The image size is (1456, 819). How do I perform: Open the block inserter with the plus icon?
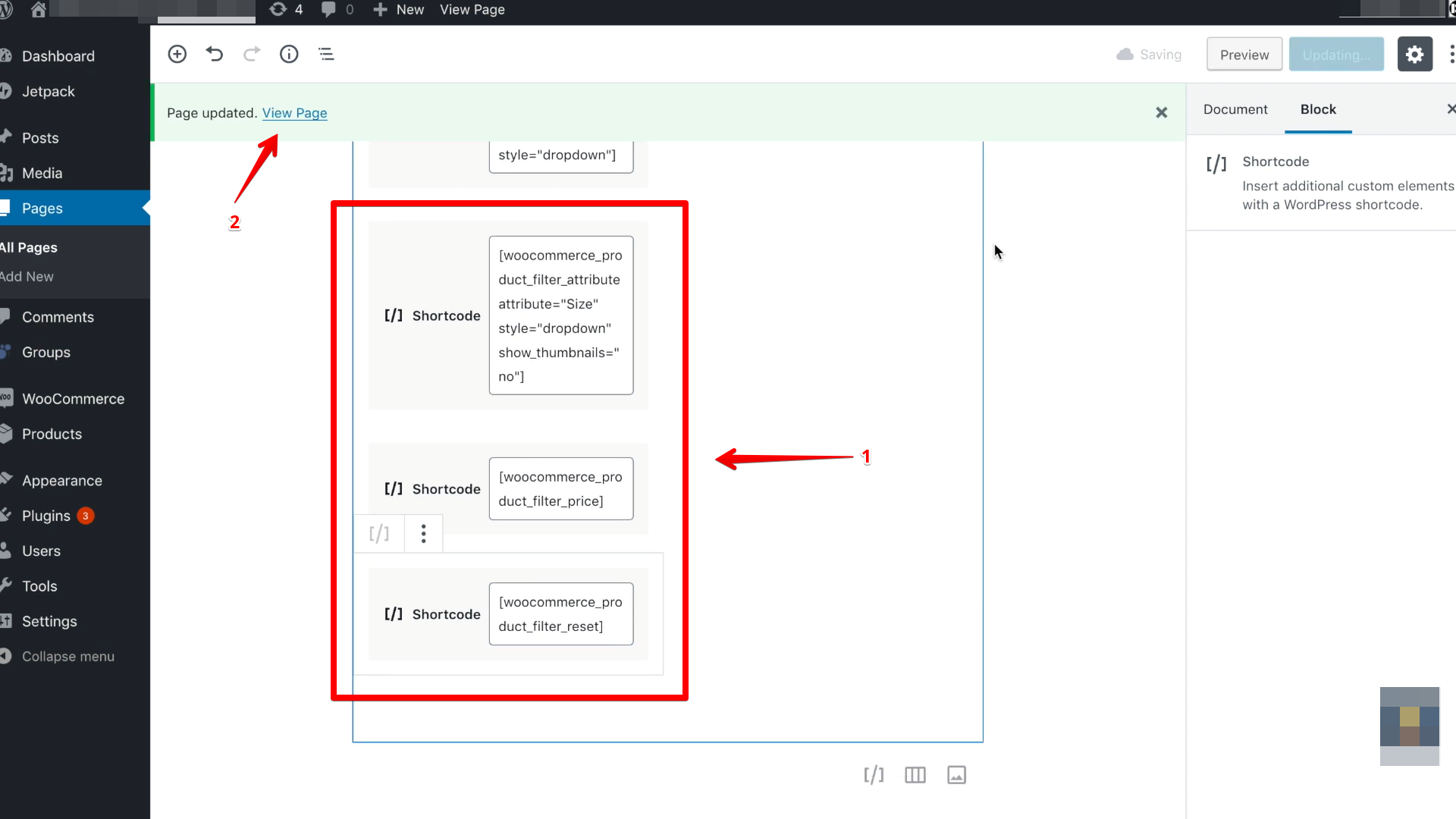(177, 54)
